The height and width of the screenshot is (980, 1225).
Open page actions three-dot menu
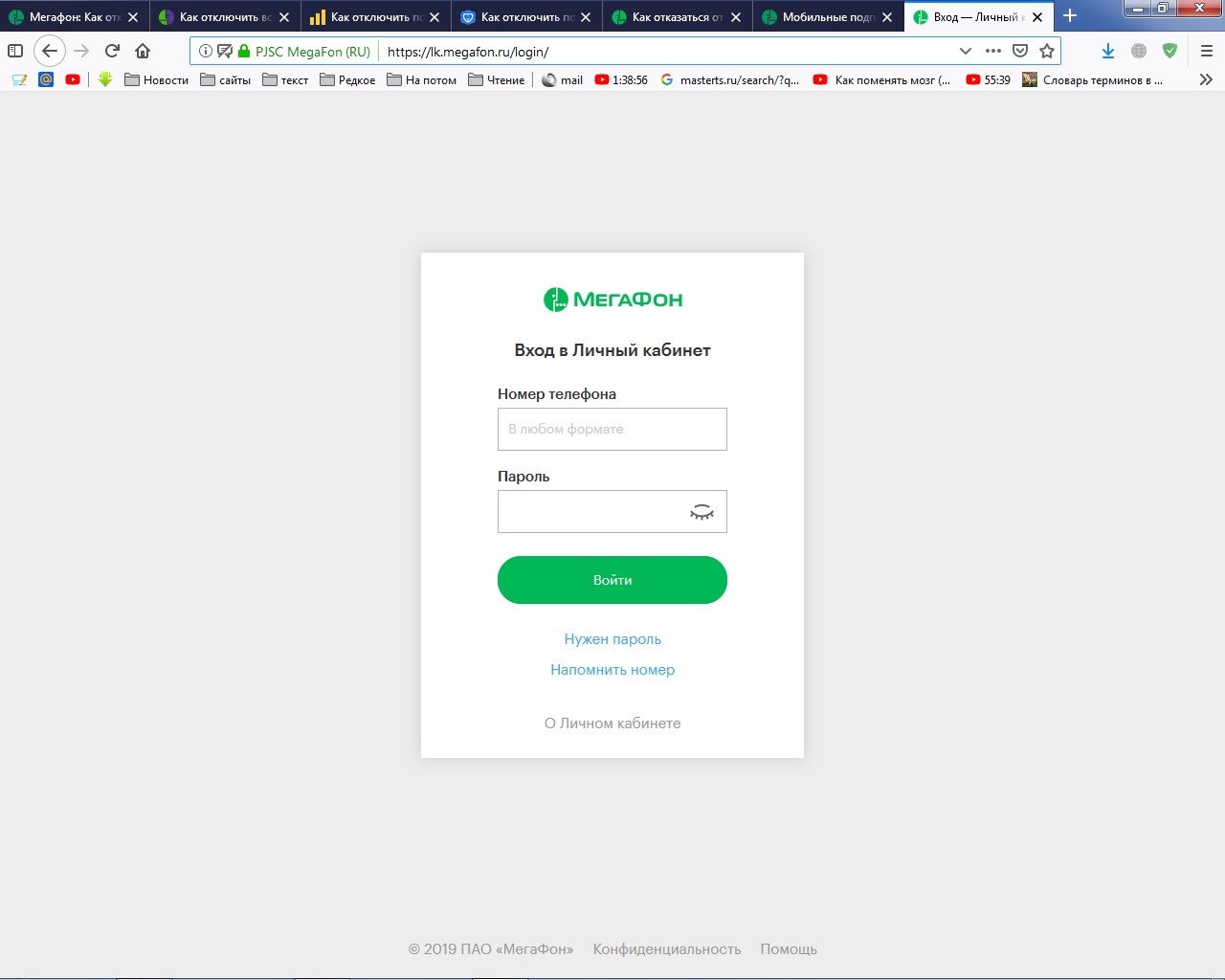pos(993,51)
